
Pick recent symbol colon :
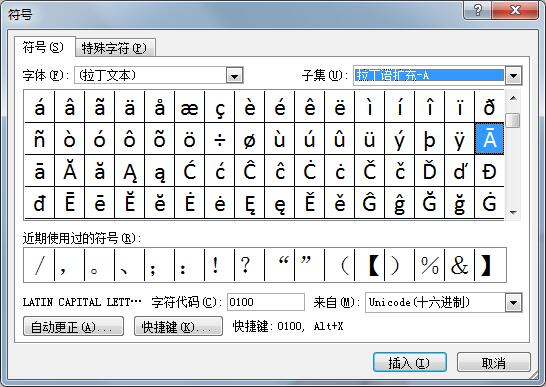coord(189,265)
